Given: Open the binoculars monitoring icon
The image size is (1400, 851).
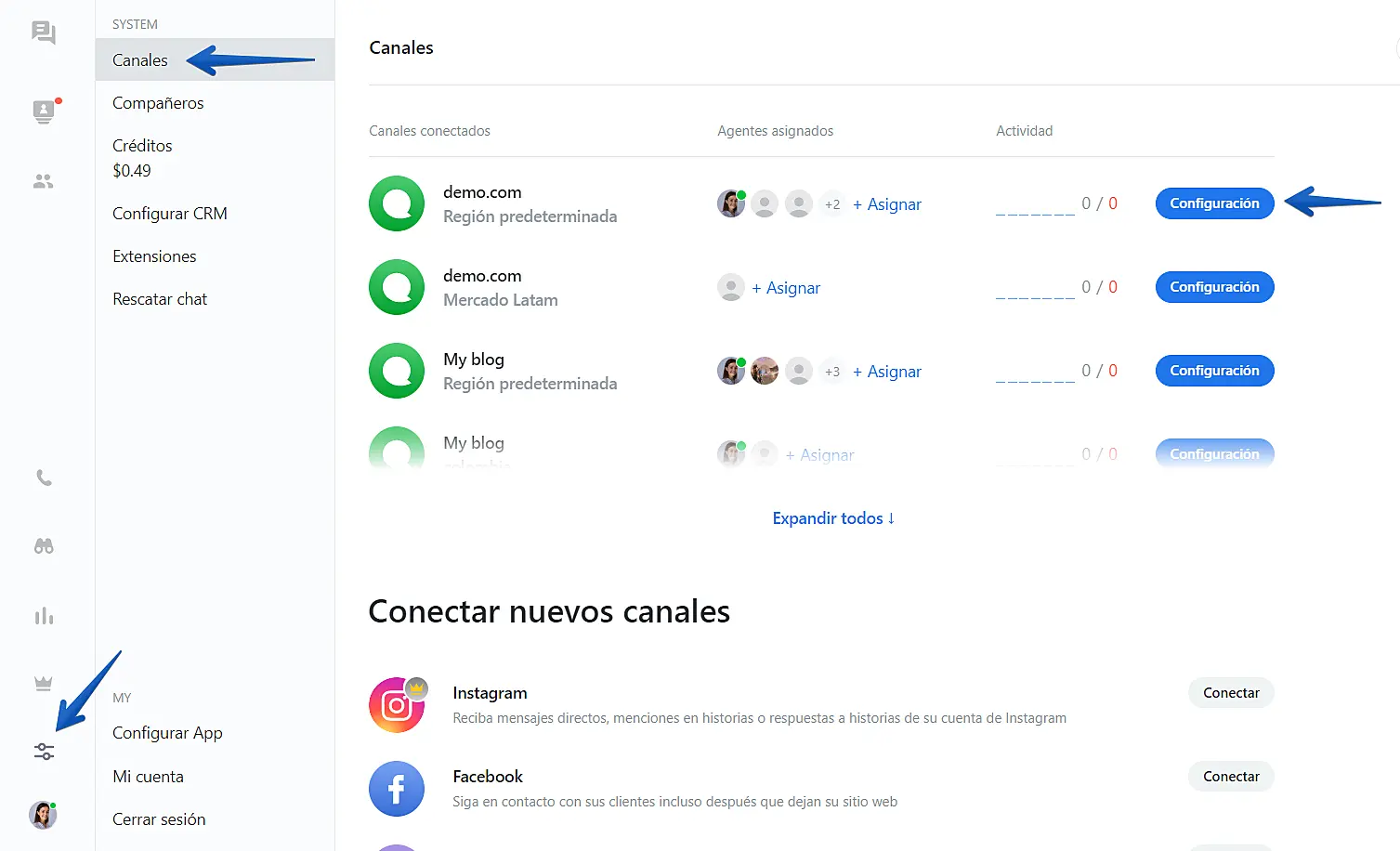Looking at the screenshot, I should tap(44, 546).
